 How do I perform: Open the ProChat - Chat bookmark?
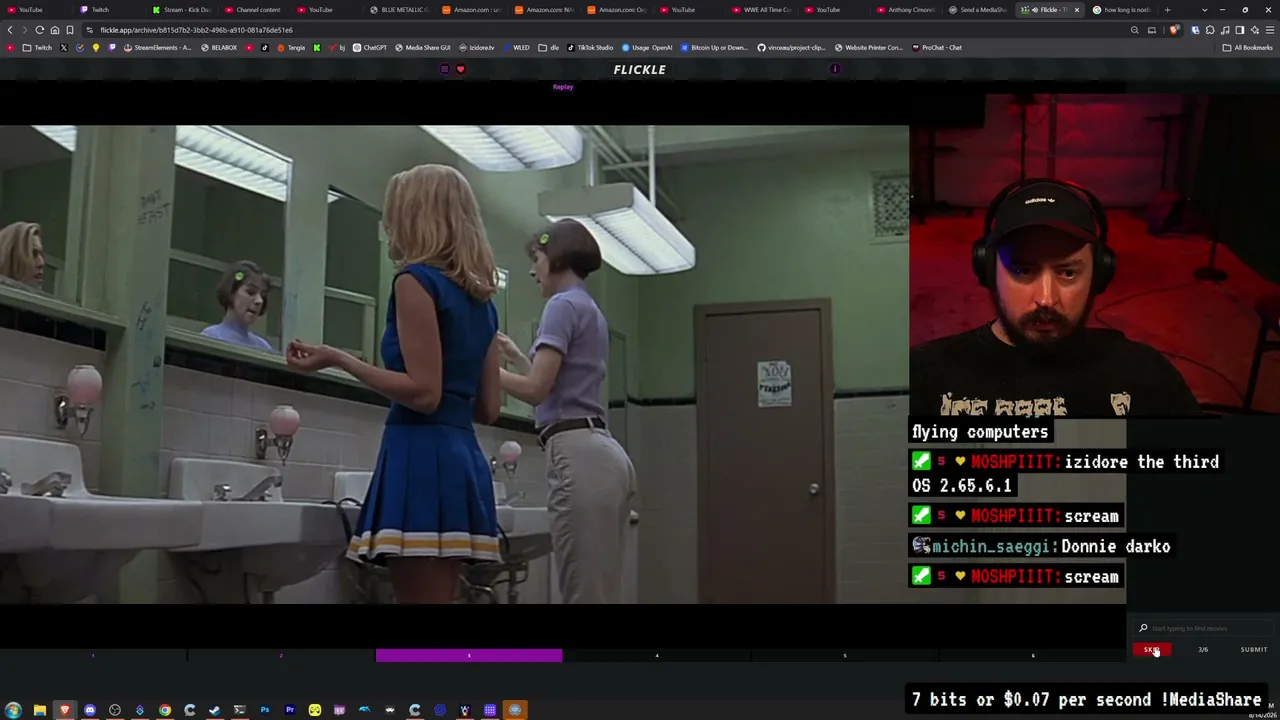tap(937, 48)
